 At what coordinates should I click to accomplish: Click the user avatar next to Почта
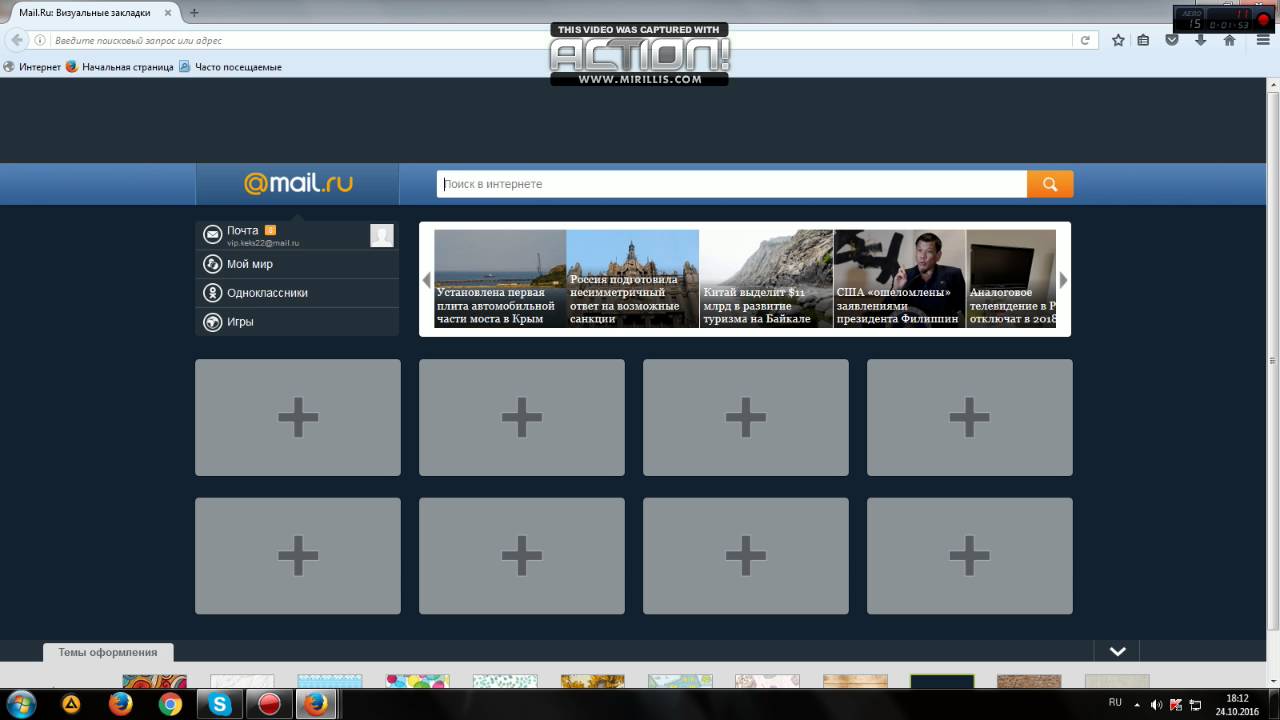tap(381, 235)
